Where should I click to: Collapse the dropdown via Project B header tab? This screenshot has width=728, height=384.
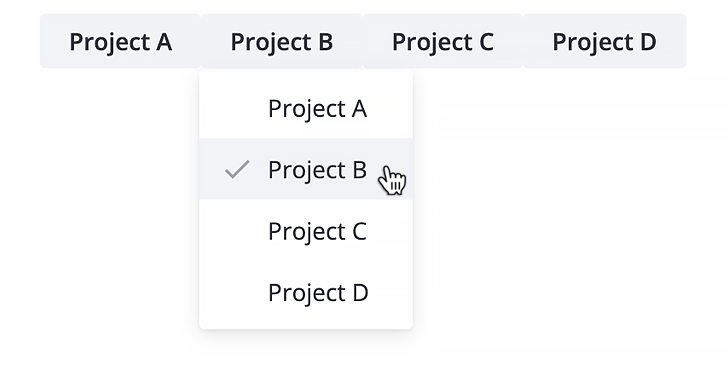pyautogui.click(x=282, y=41)
